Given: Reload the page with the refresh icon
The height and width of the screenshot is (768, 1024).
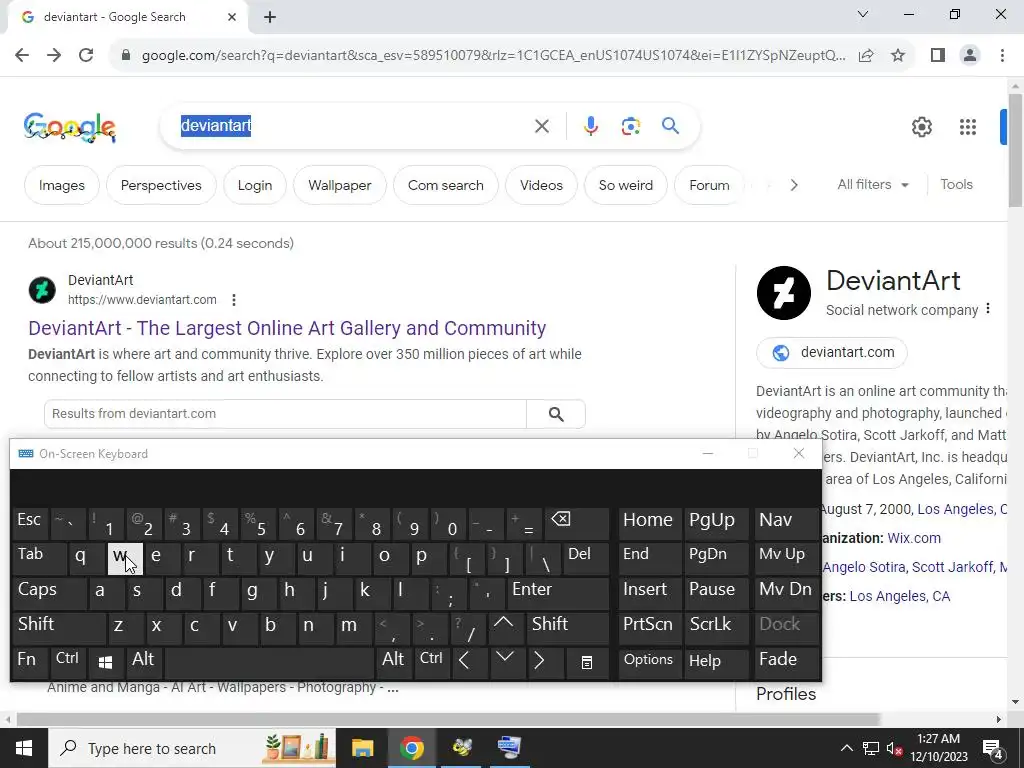Looking at the screenshot, I should (86, 56).
